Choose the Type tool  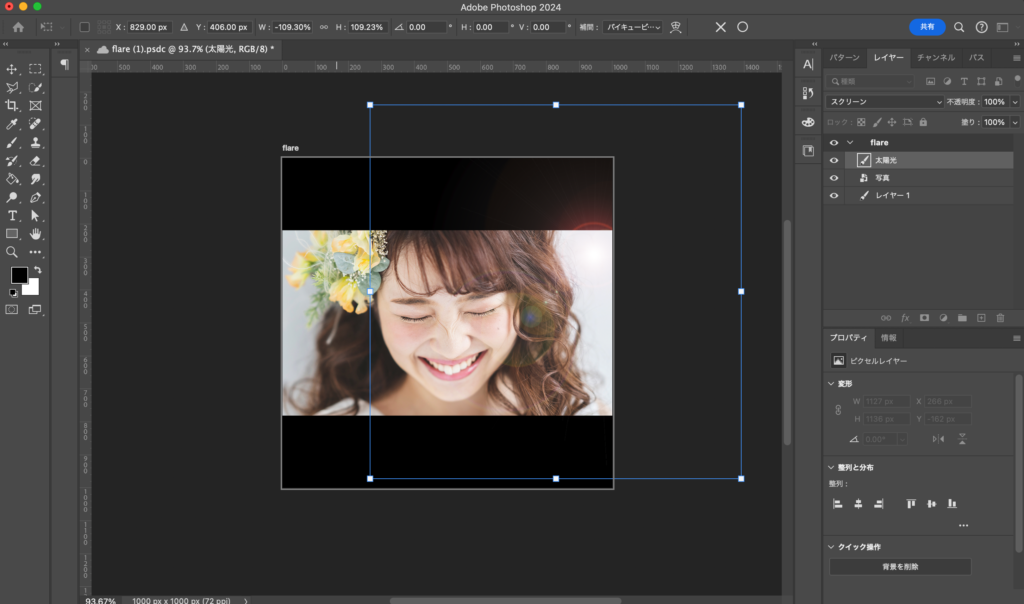coord(12,215)
